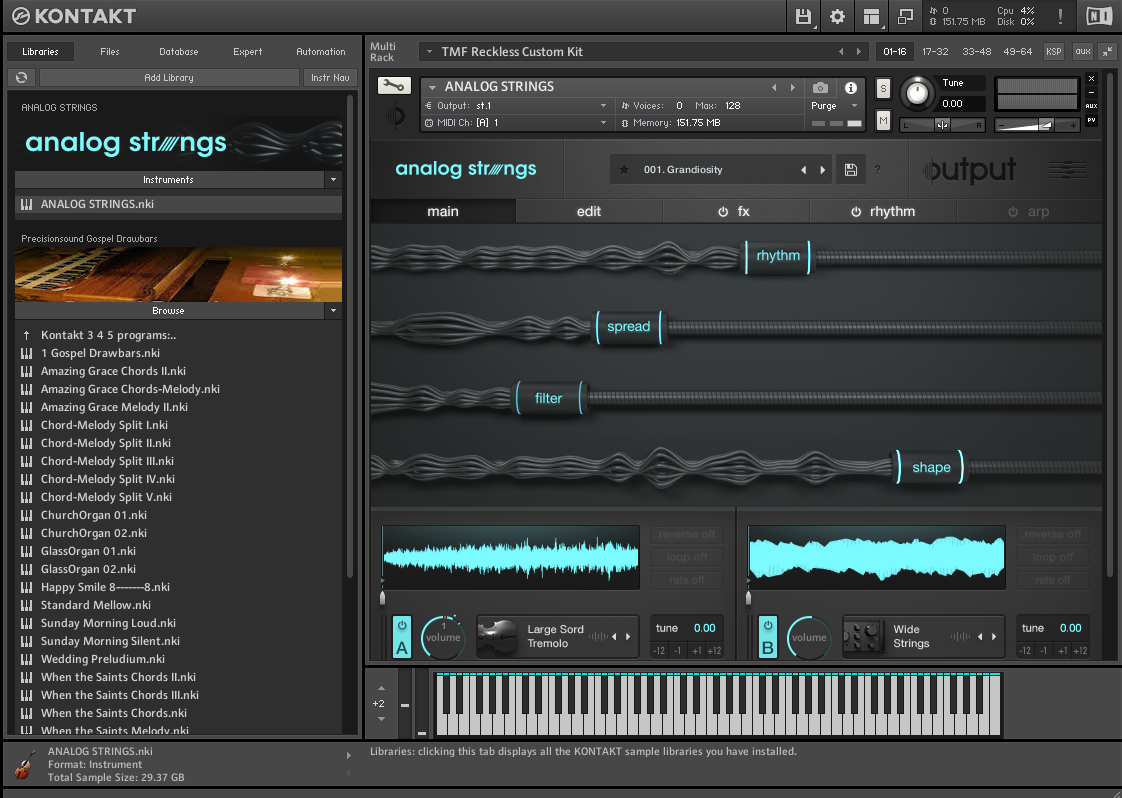Click +12 tune button for layer A
The width and height of the screenshot is (1122, 798).
click(x=714, y=651)
